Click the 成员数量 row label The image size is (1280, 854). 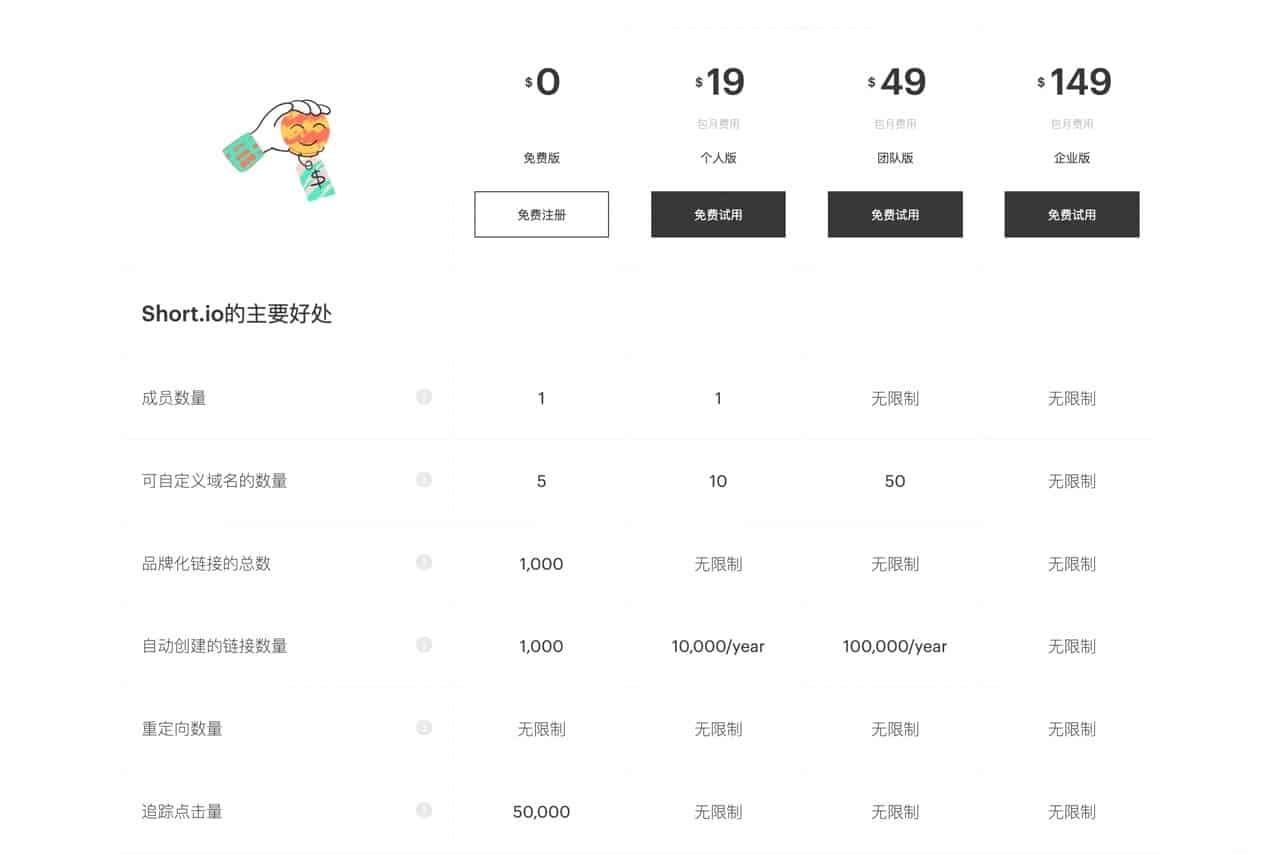174,398
